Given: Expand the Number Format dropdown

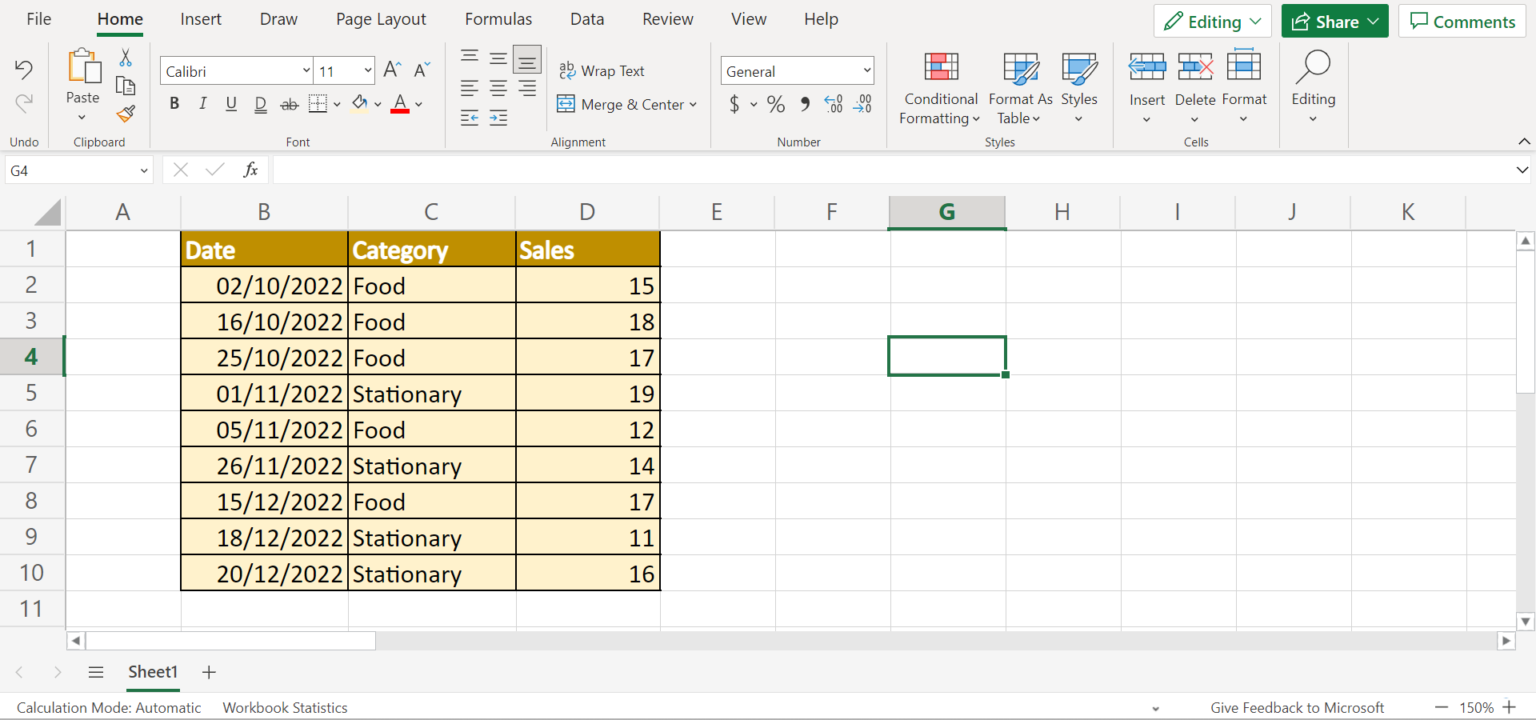Looking at the screenshot, I should (x=866, y=70).
